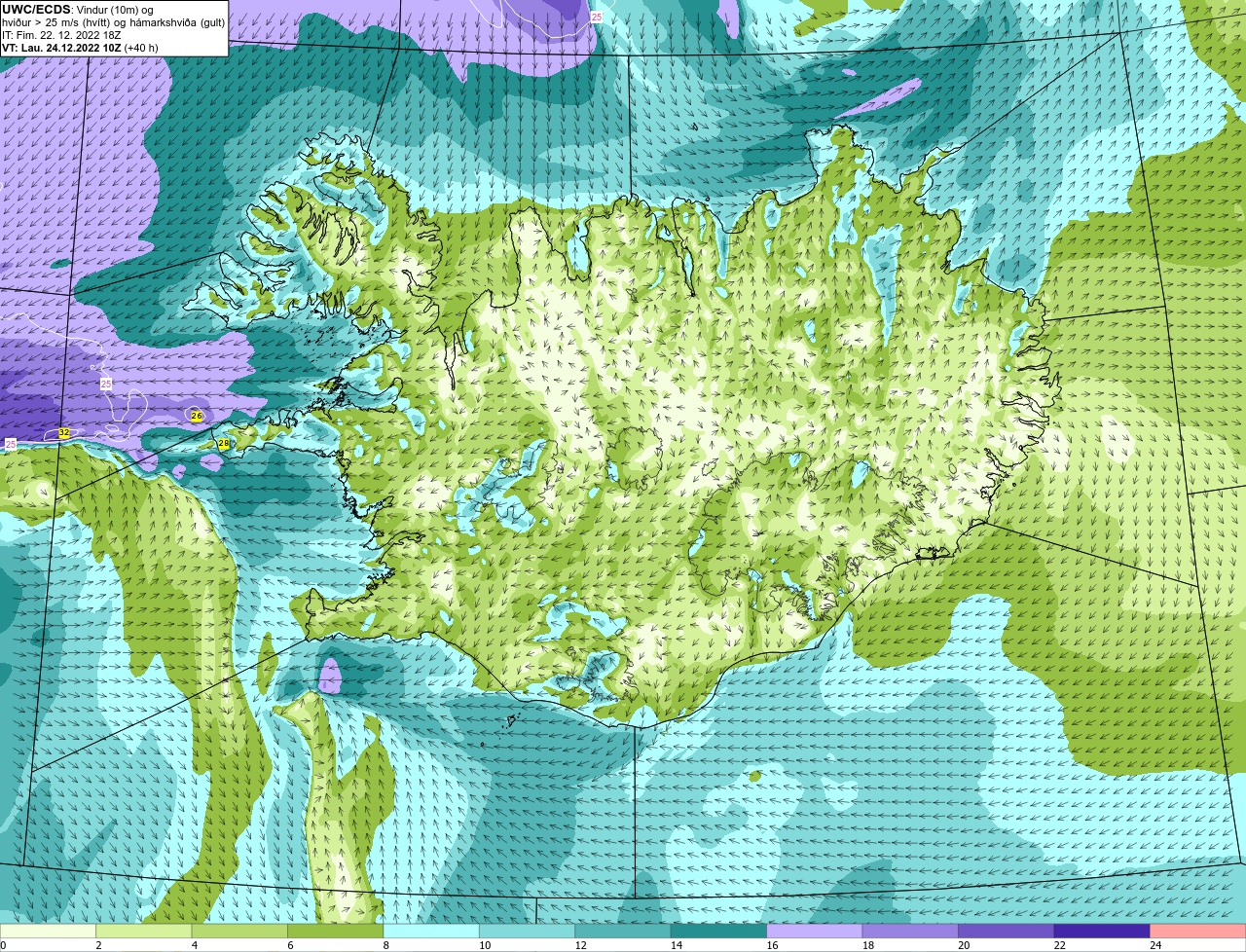Click the "Vindur (10m) og" label
1246x952 pixels.
pyautogui.click(x=115, y=10)
